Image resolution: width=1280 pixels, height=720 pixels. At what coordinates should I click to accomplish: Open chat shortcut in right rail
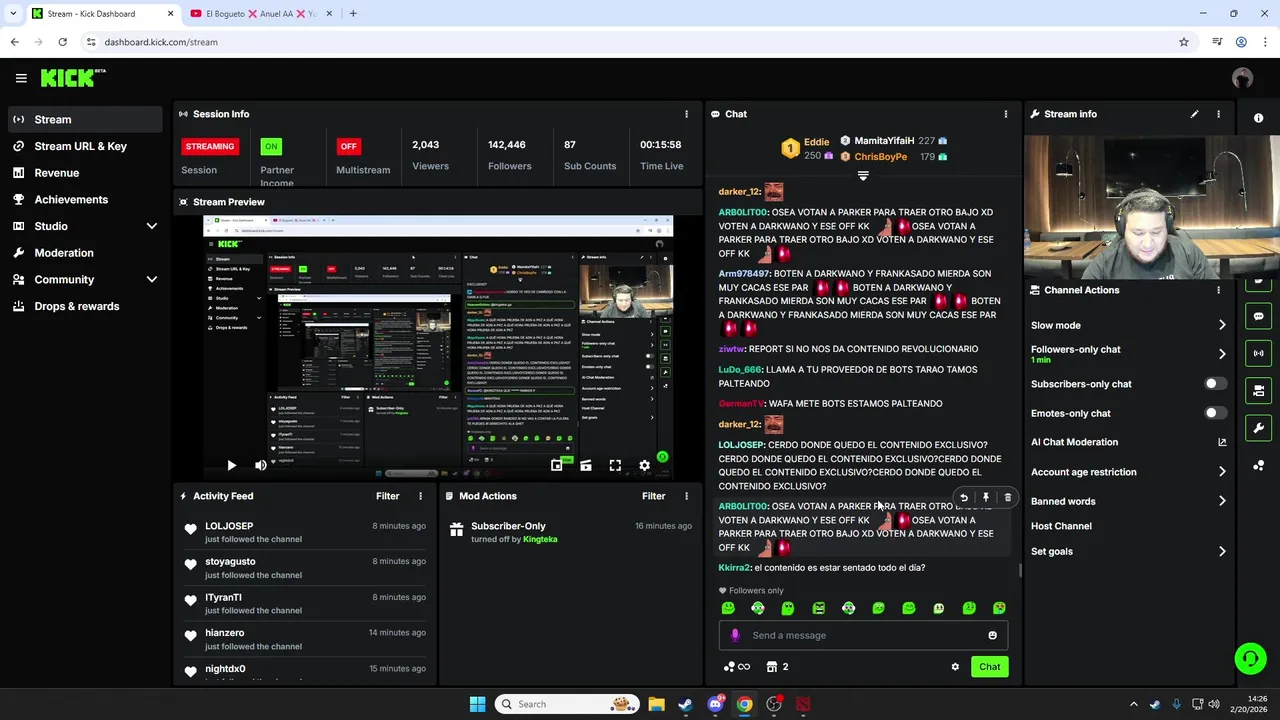pyautogui.click(x=1258, y=316)
